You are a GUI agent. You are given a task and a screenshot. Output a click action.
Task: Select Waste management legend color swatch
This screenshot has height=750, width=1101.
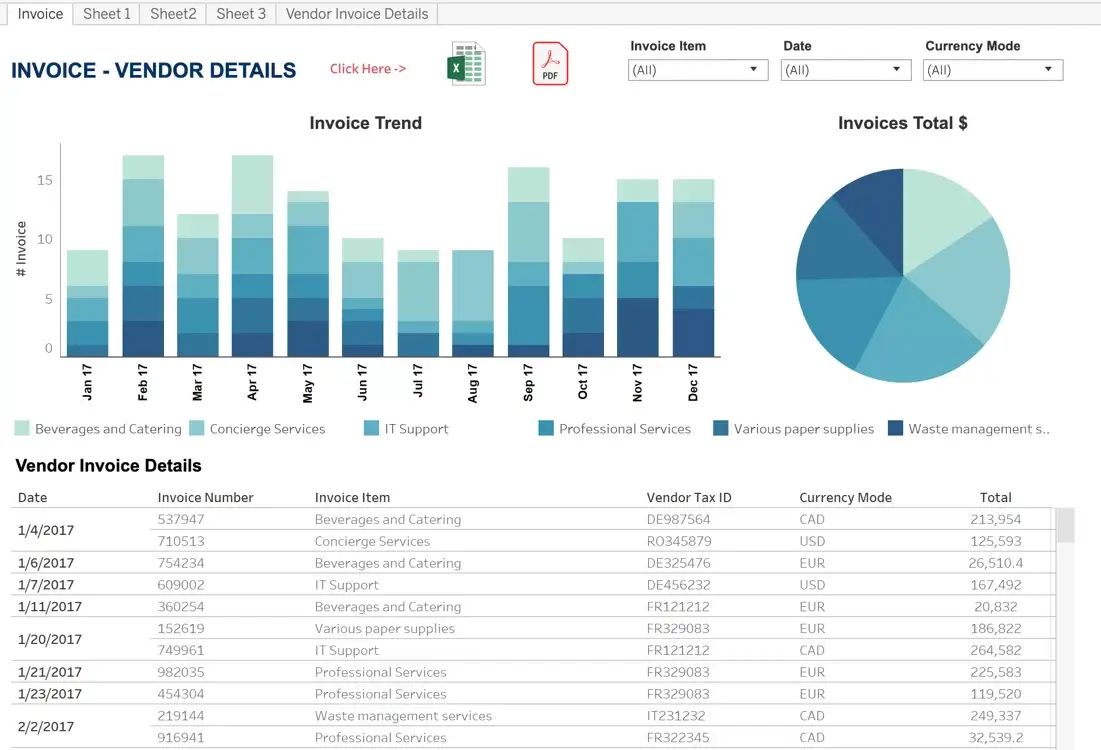(x=895, y=428)
